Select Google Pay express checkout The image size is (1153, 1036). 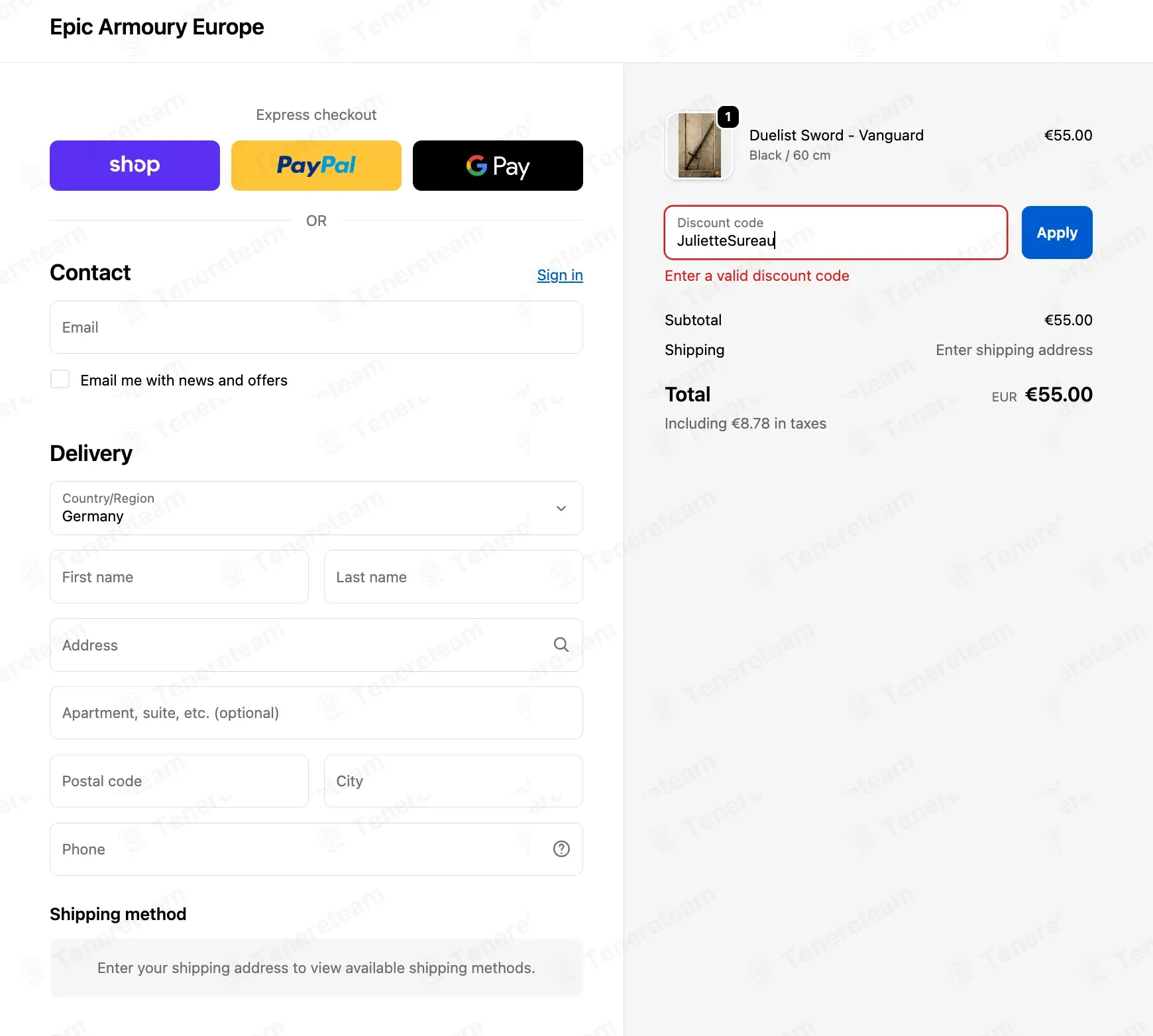[x=498, y=166]
